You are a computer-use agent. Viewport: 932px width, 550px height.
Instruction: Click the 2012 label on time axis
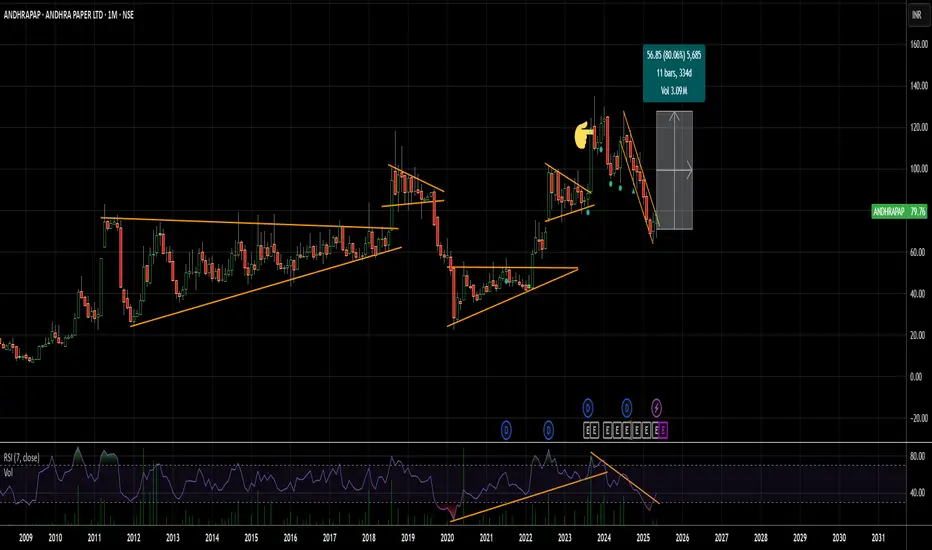(x=133, y=538)
